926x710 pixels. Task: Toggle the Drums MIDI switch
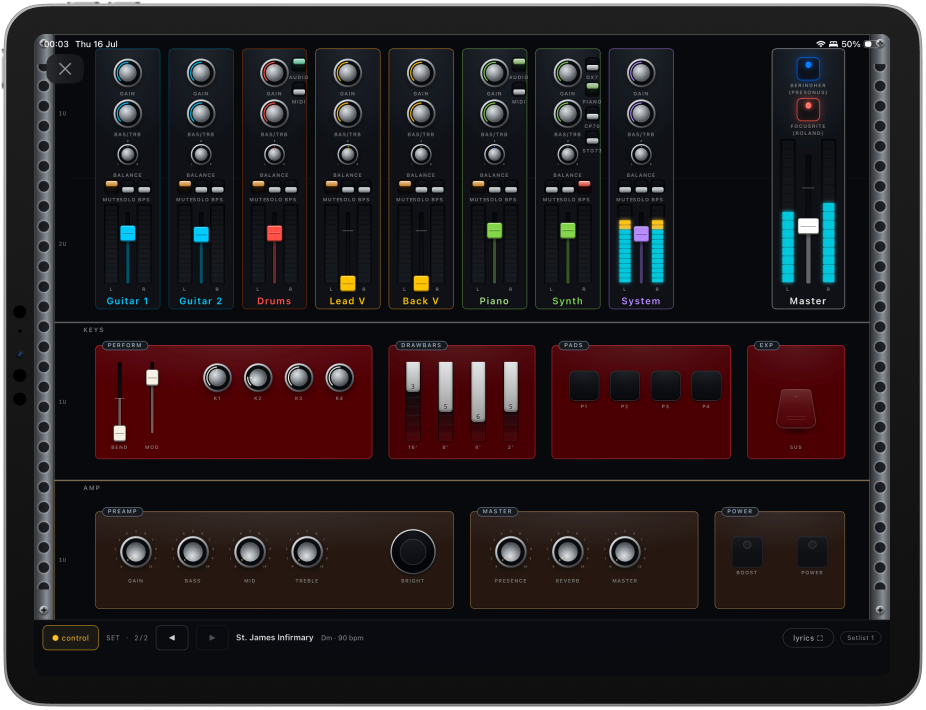coord(299,92)
